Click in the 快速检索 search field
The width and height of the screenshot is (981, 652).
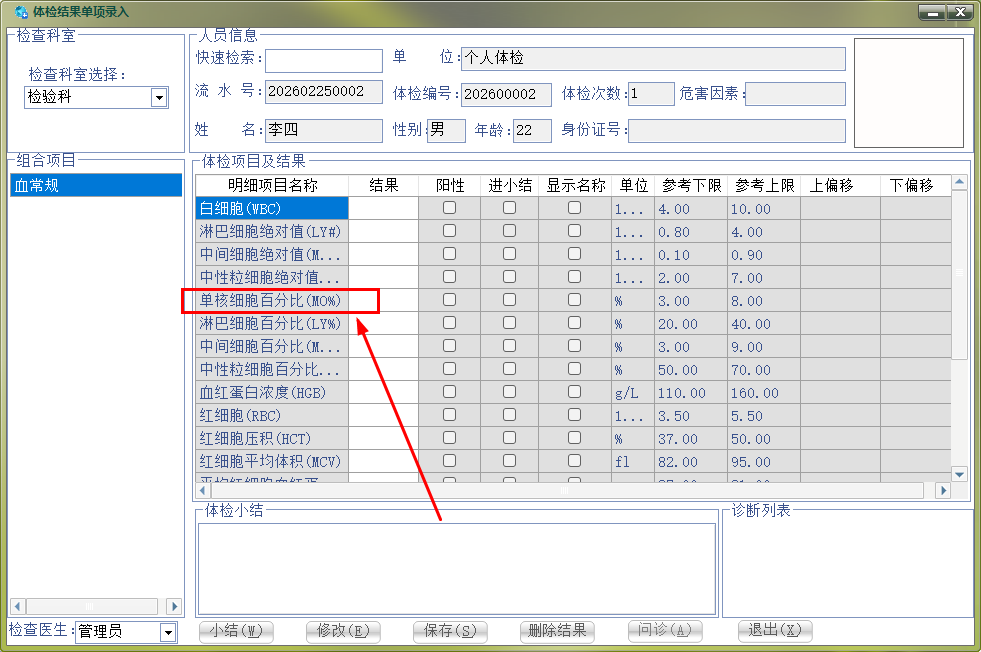323,61
